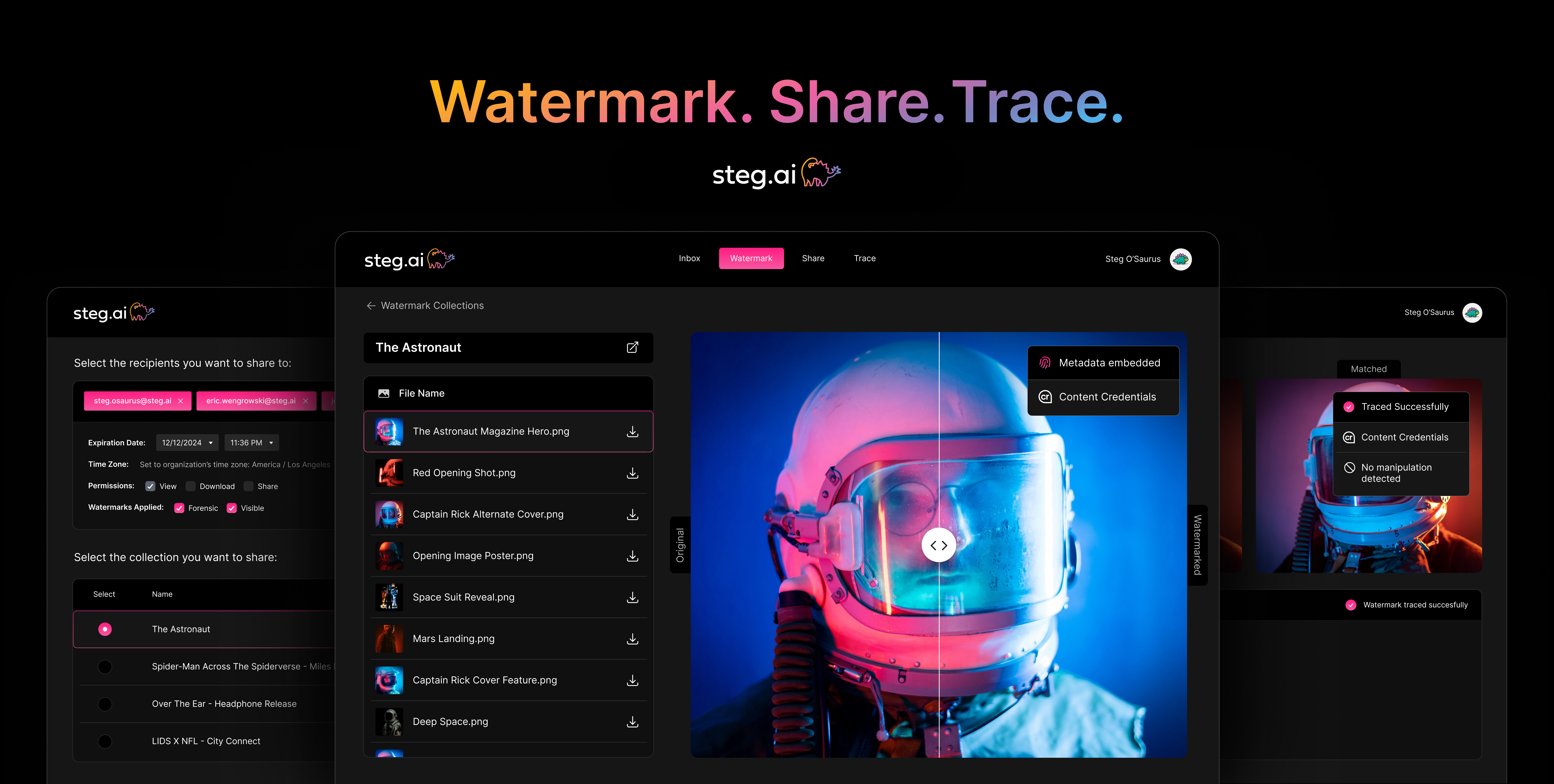Switch to the Share tab
The image size is (1554, 784).
pos(813,258)
